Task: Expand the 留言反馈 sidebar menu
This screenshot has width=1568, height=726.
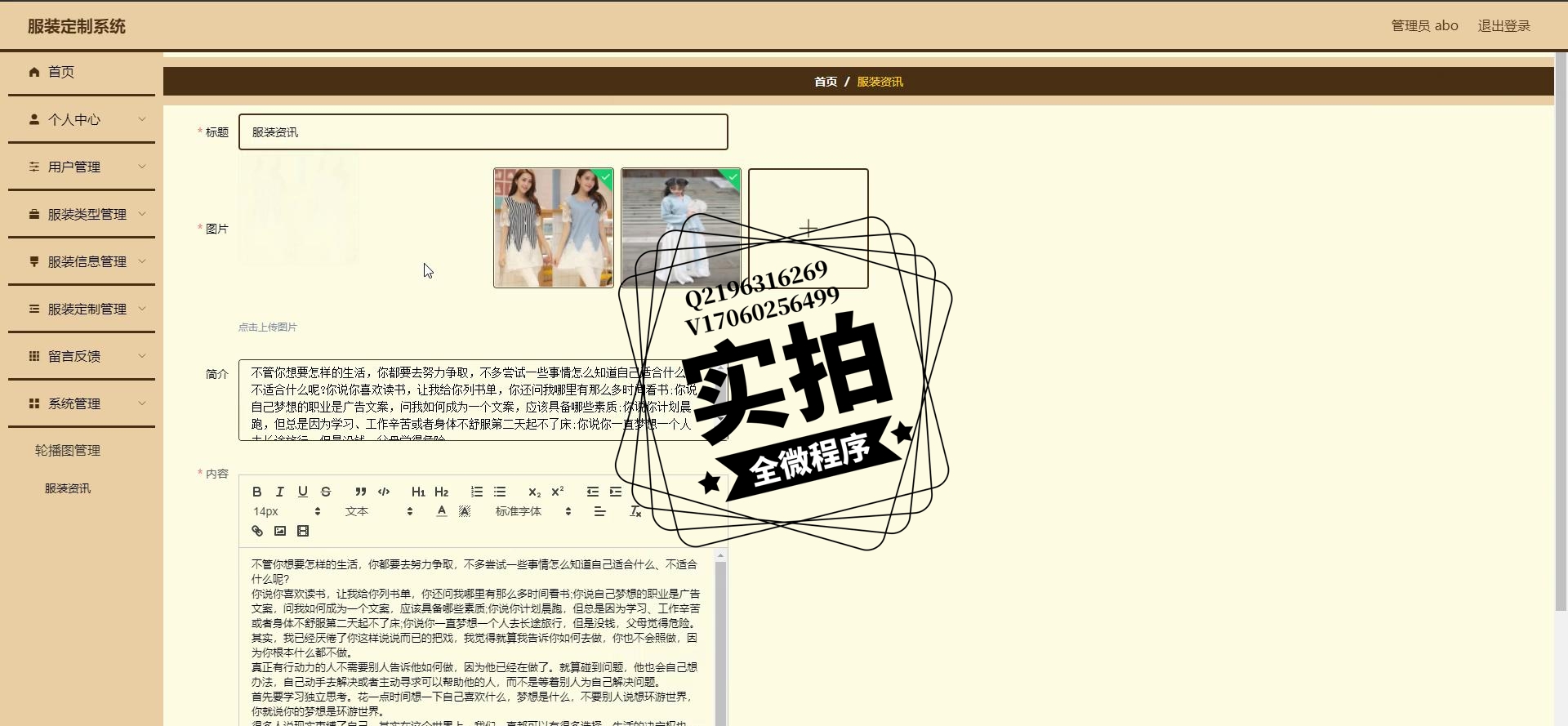Action: click(82, 356)
